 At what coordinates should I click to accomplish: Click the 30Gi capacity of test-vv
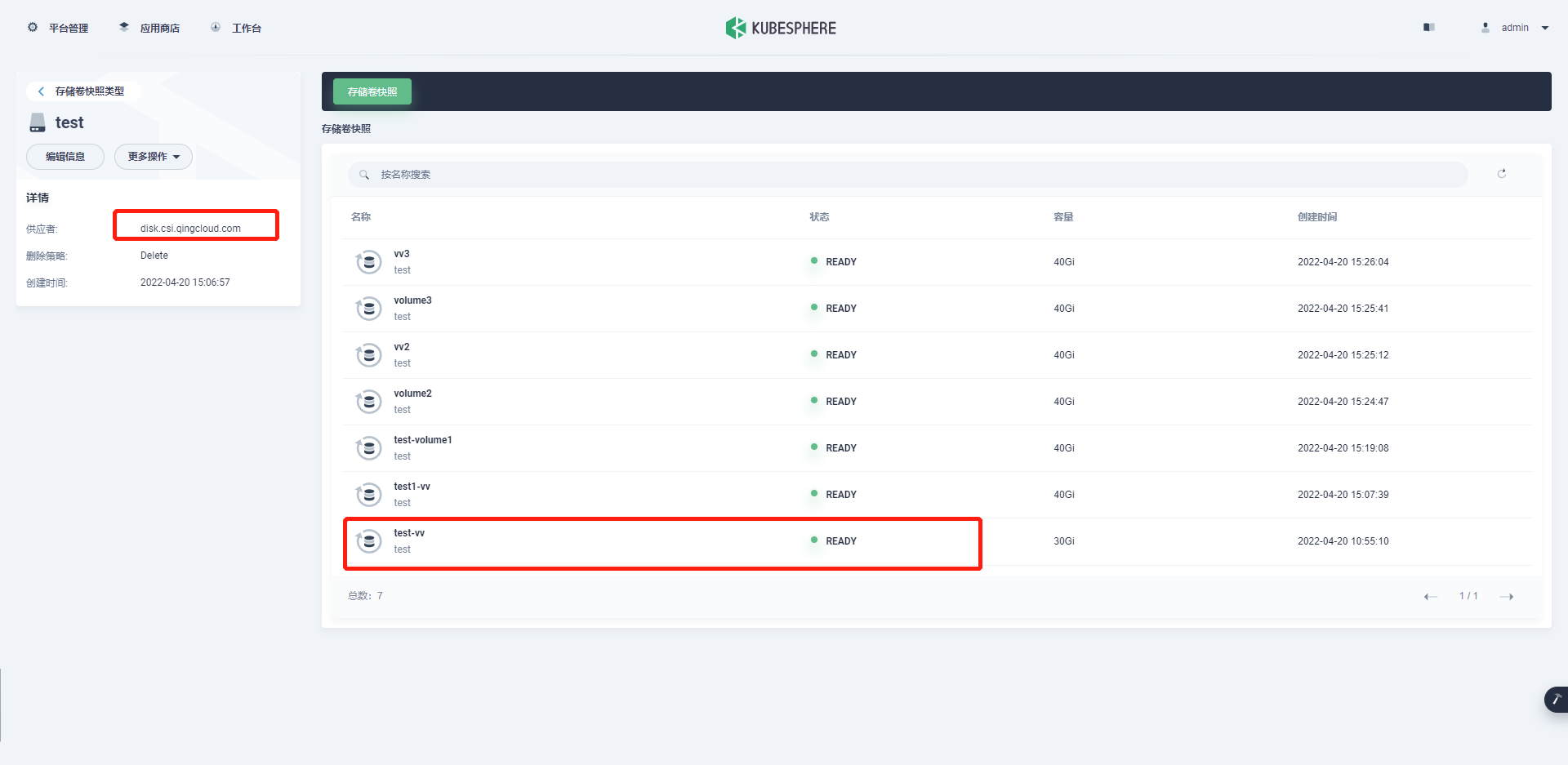[x=1064, y=541]
